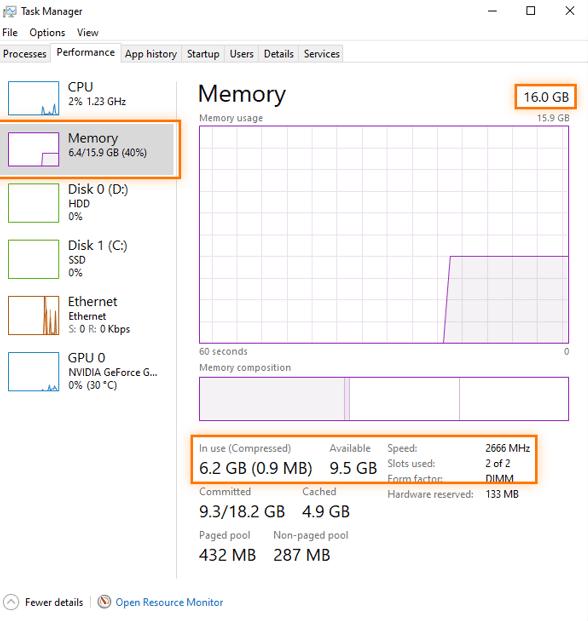This screenshot has width=588, height=621.
Task: Go to the Startup tab
Action: pyautogui.click(x=203, y=54)
